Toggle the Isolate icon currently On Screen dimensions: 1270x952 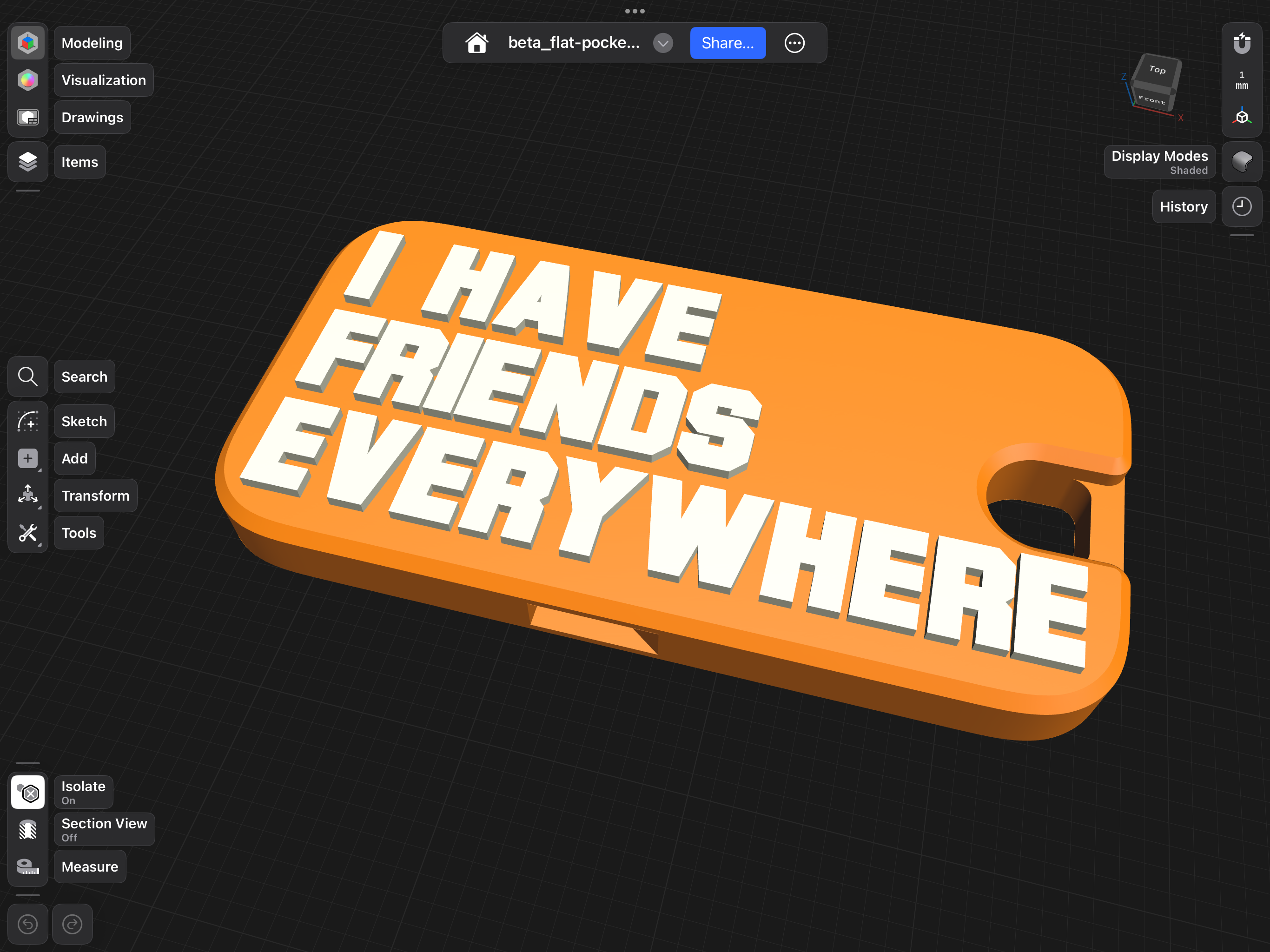[27, 793]
